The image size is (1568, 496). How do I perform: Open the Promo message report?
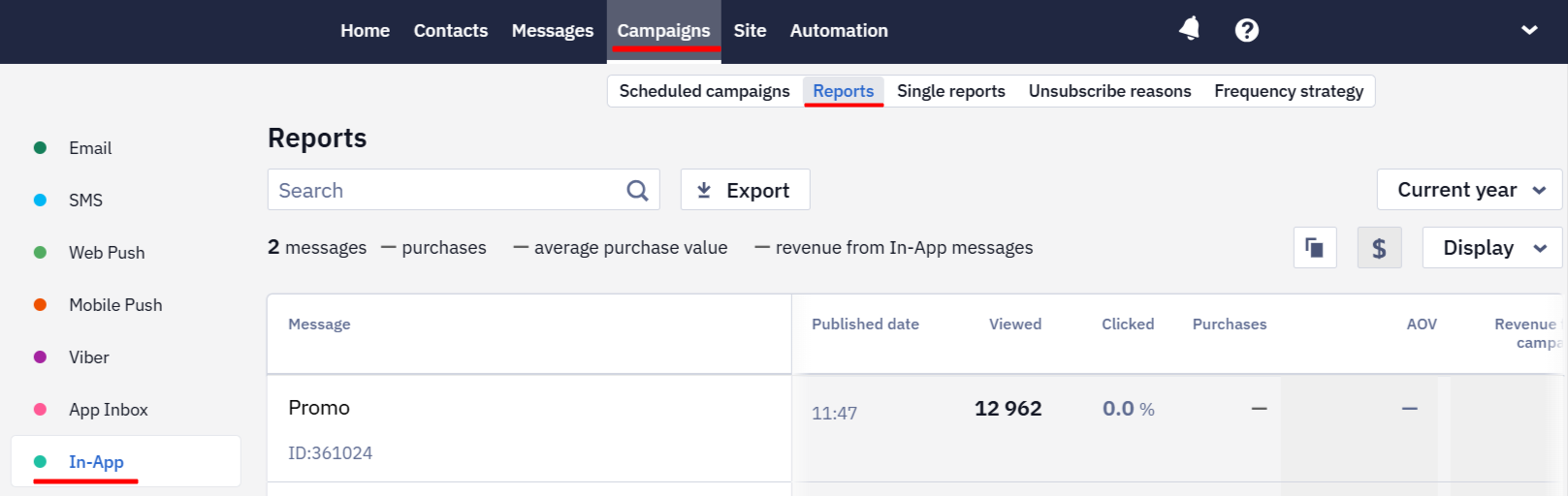tap(319, 408)
